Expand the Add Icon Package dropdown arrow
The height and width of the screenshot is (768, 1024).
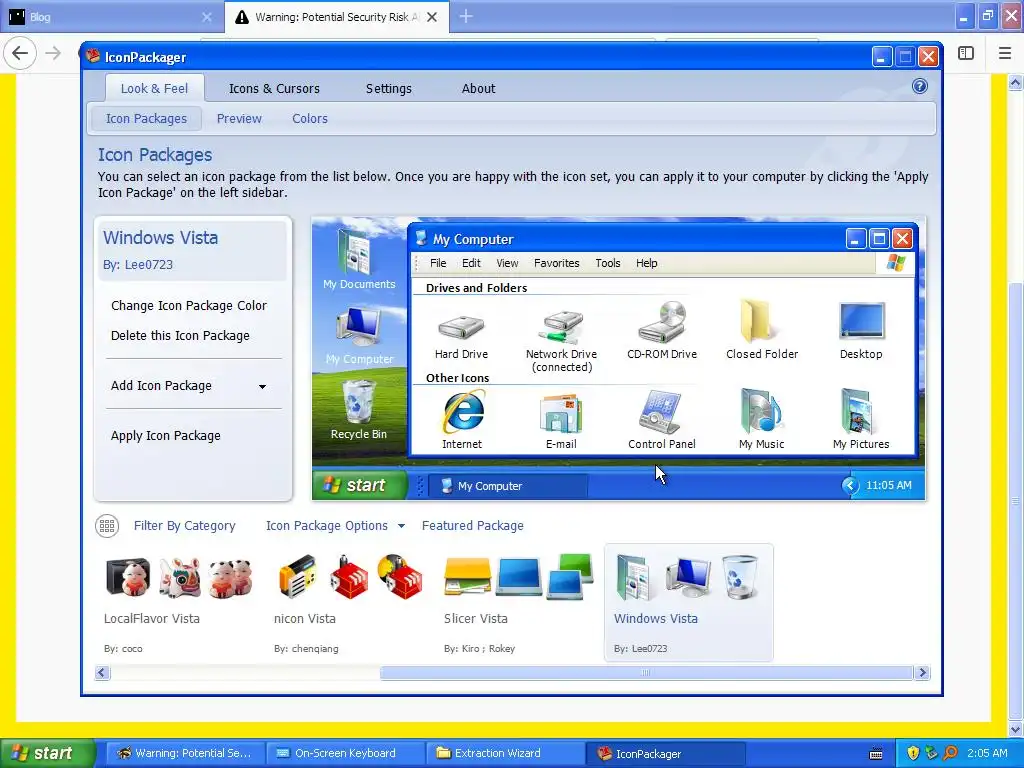(x=262, y=387)
